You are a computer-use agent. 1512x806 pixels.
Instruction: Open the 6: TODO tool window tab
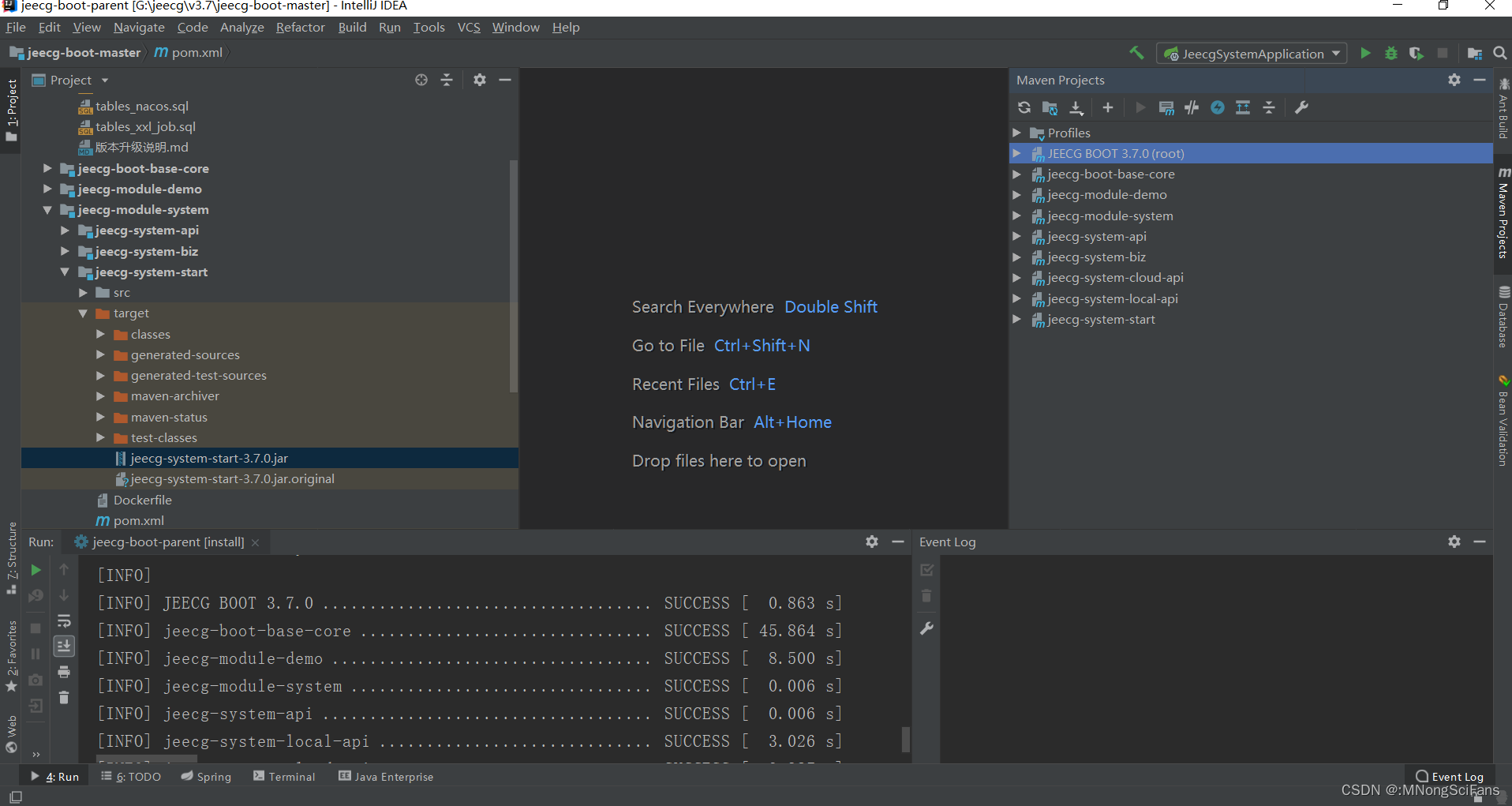131,777
